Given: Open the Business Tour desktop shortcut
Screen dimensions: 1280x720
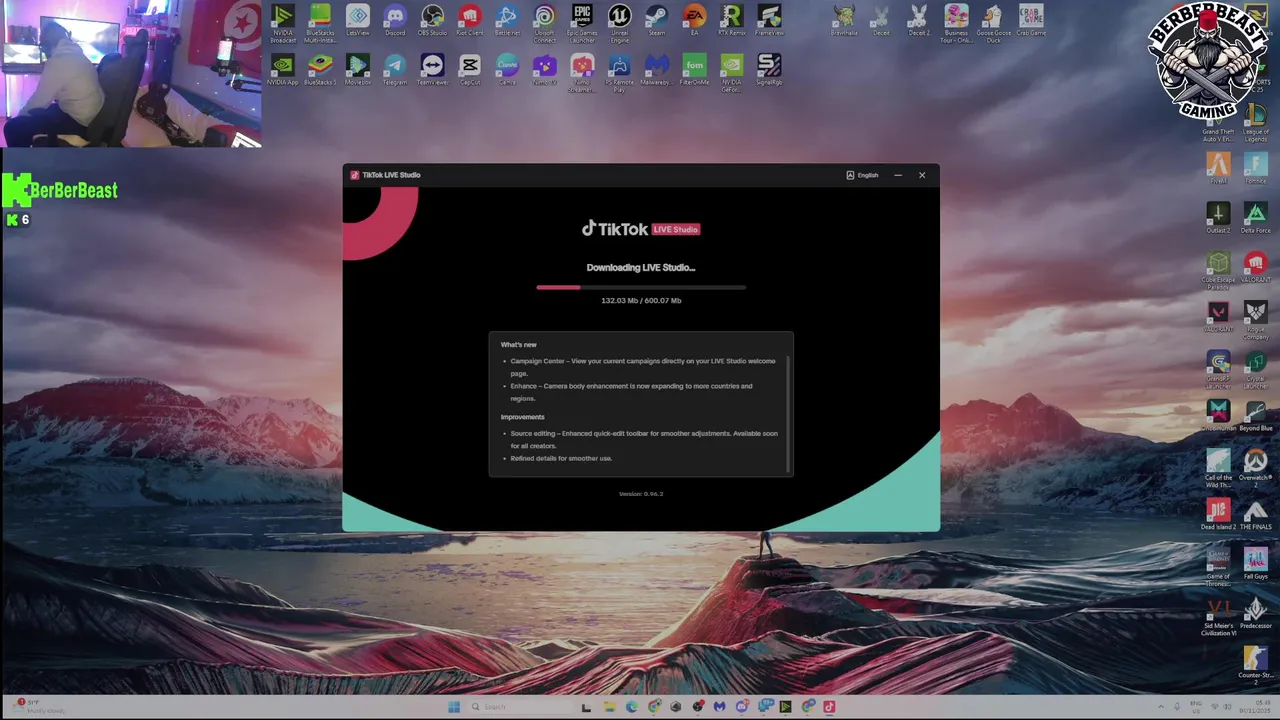Looking at the screenshot, I should (956, 23).
